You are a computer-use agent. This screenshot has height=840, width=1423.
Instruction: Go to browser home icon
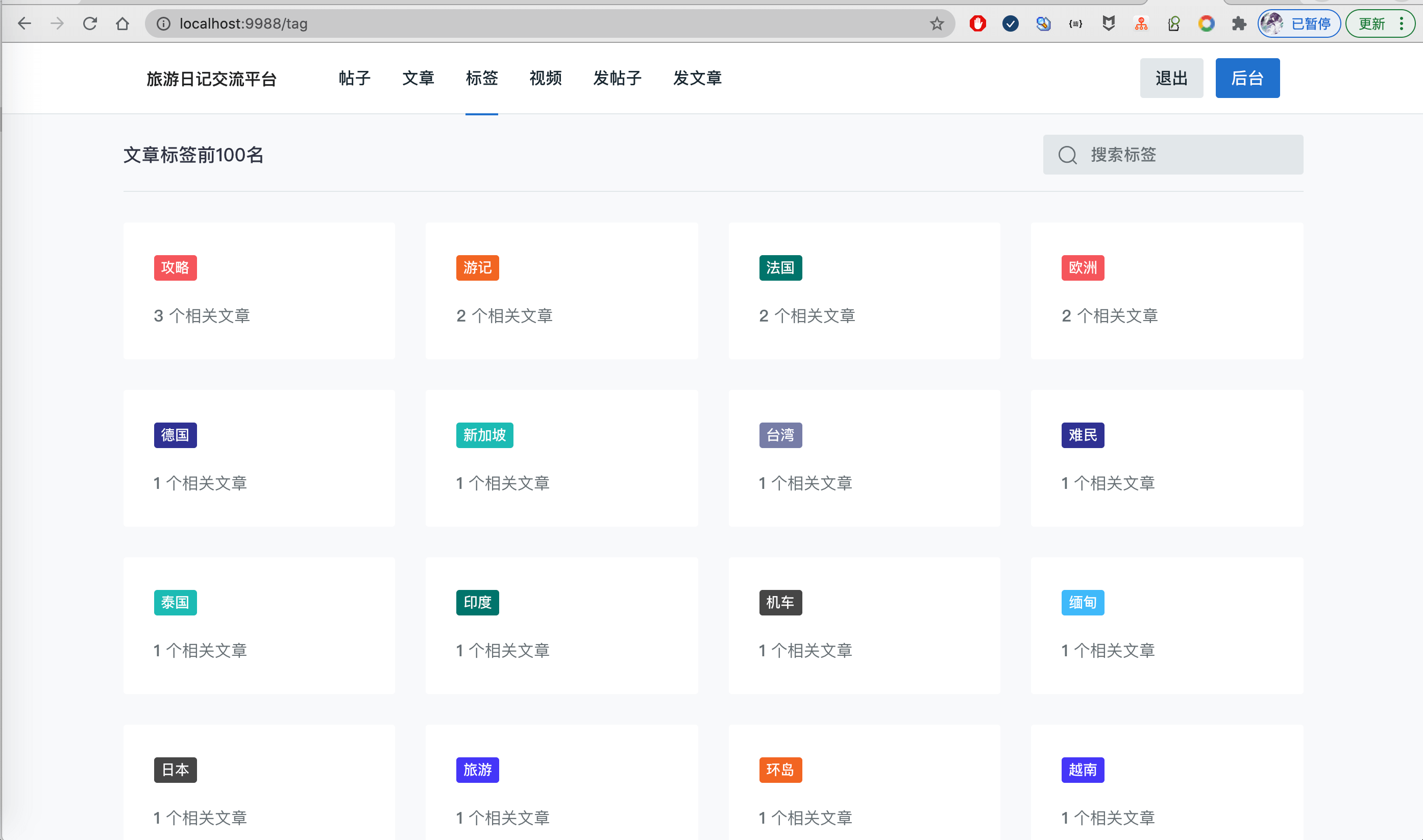[x=122, y=23]
